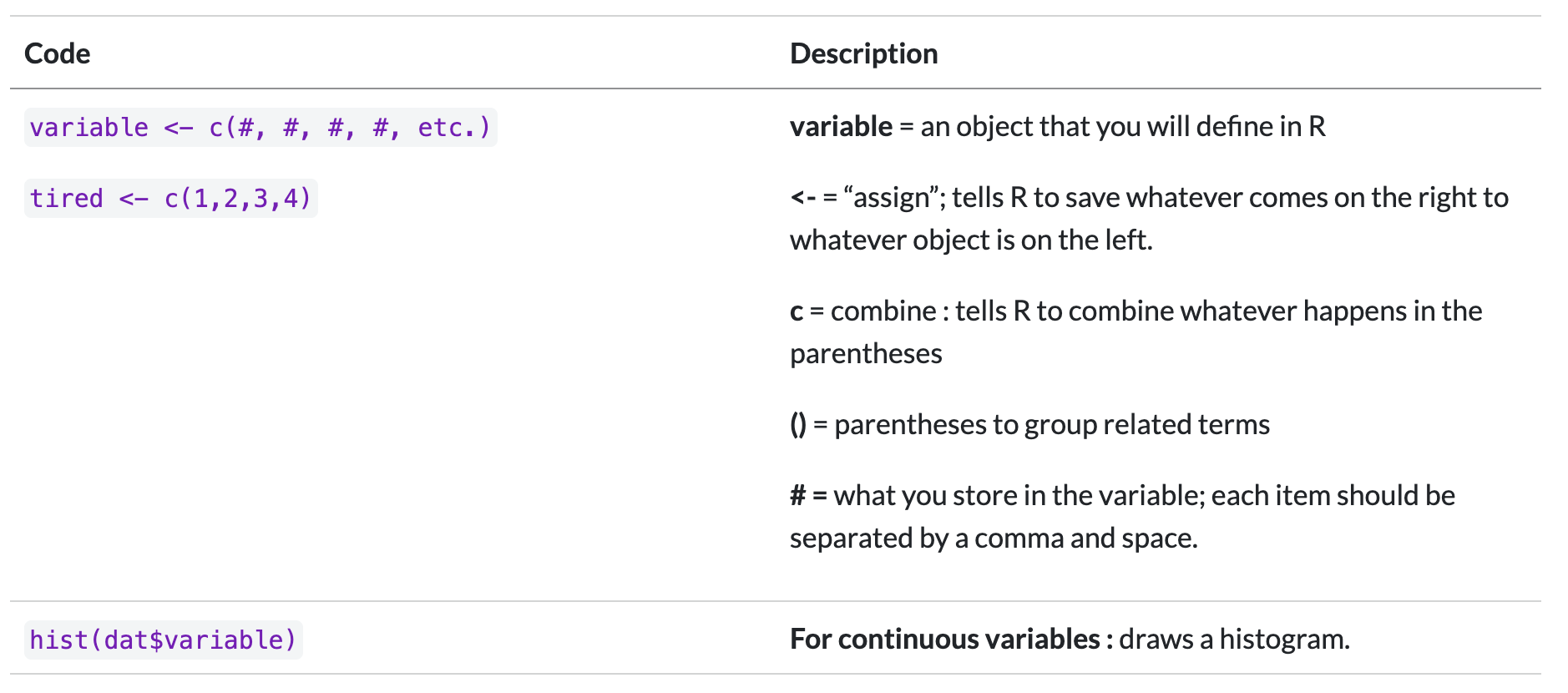Image resolution: width=1568 pixels, height=693 pixels.
Task: Click "parentheses to group related terms" text
Action: (1051, 425)
